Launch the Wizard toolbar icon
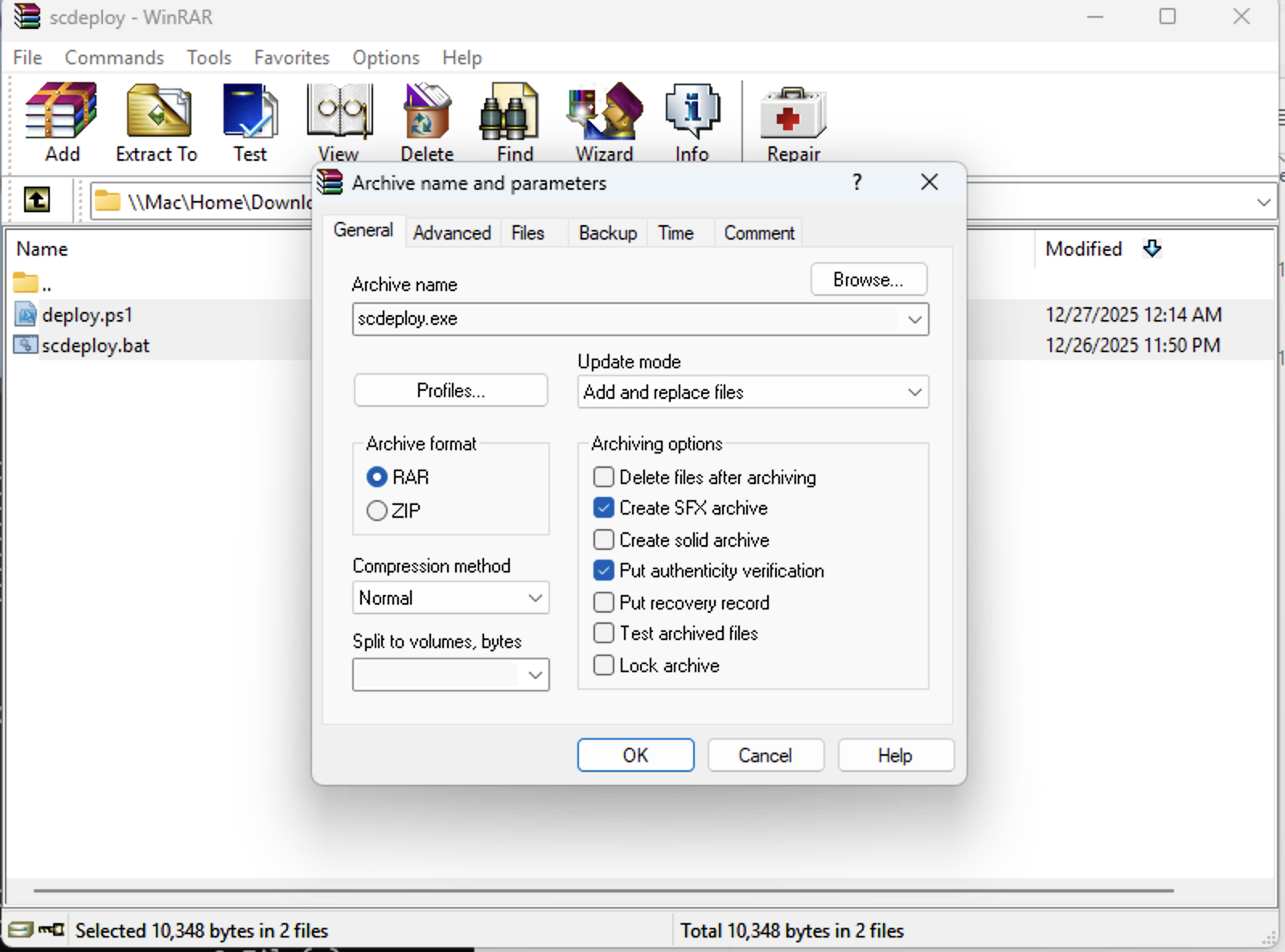This screenshot has width=1285, height=952. pos(604,113)
